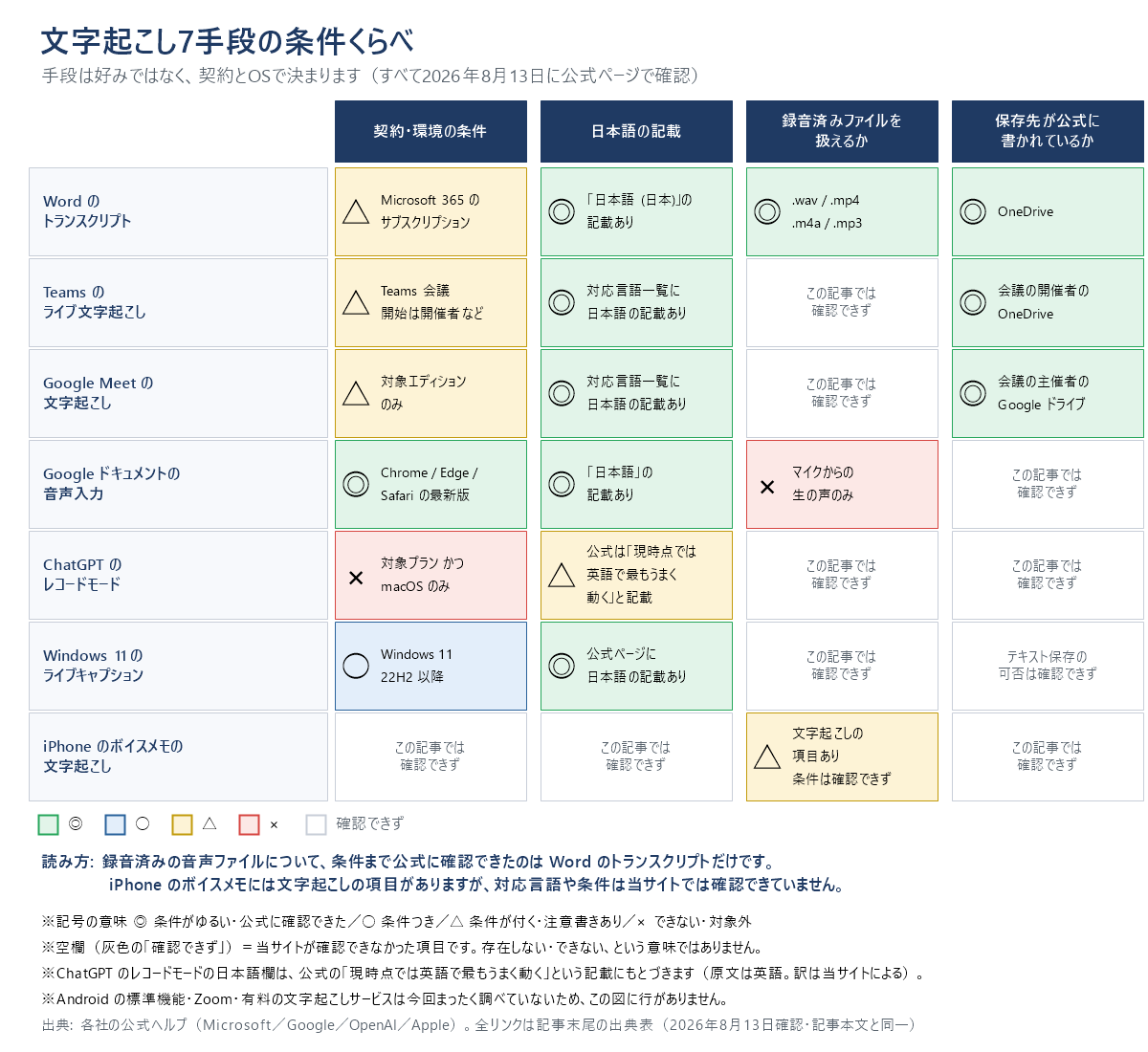Click the double-circle icon beside 「日本語（日本）」の記載あり
This screenshot has width=1148, height=1052.
(562, 211)
